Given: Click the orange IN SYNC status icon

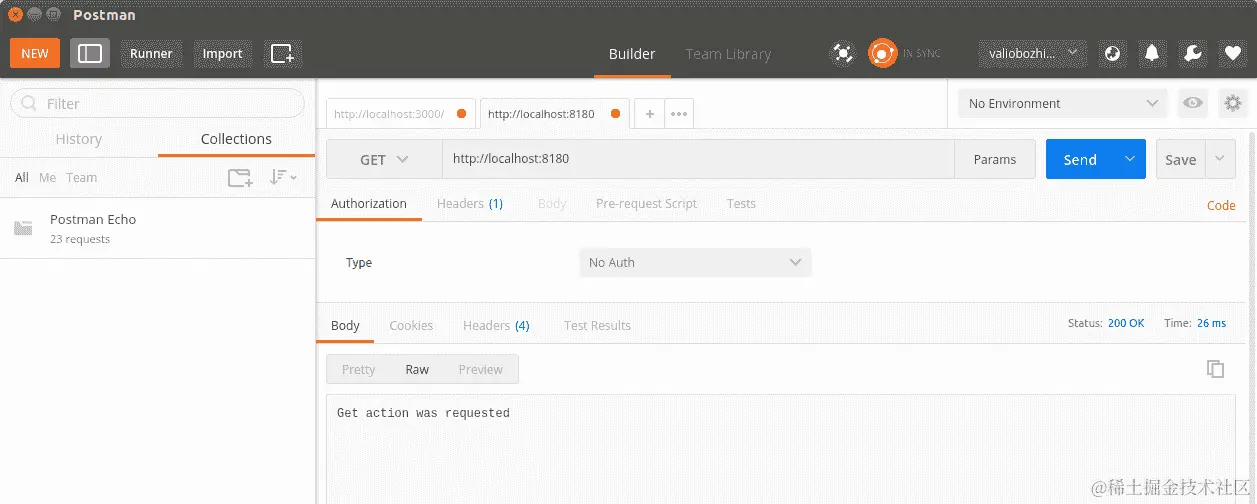Looking at the screenshot, I should (x=882, y=53).
